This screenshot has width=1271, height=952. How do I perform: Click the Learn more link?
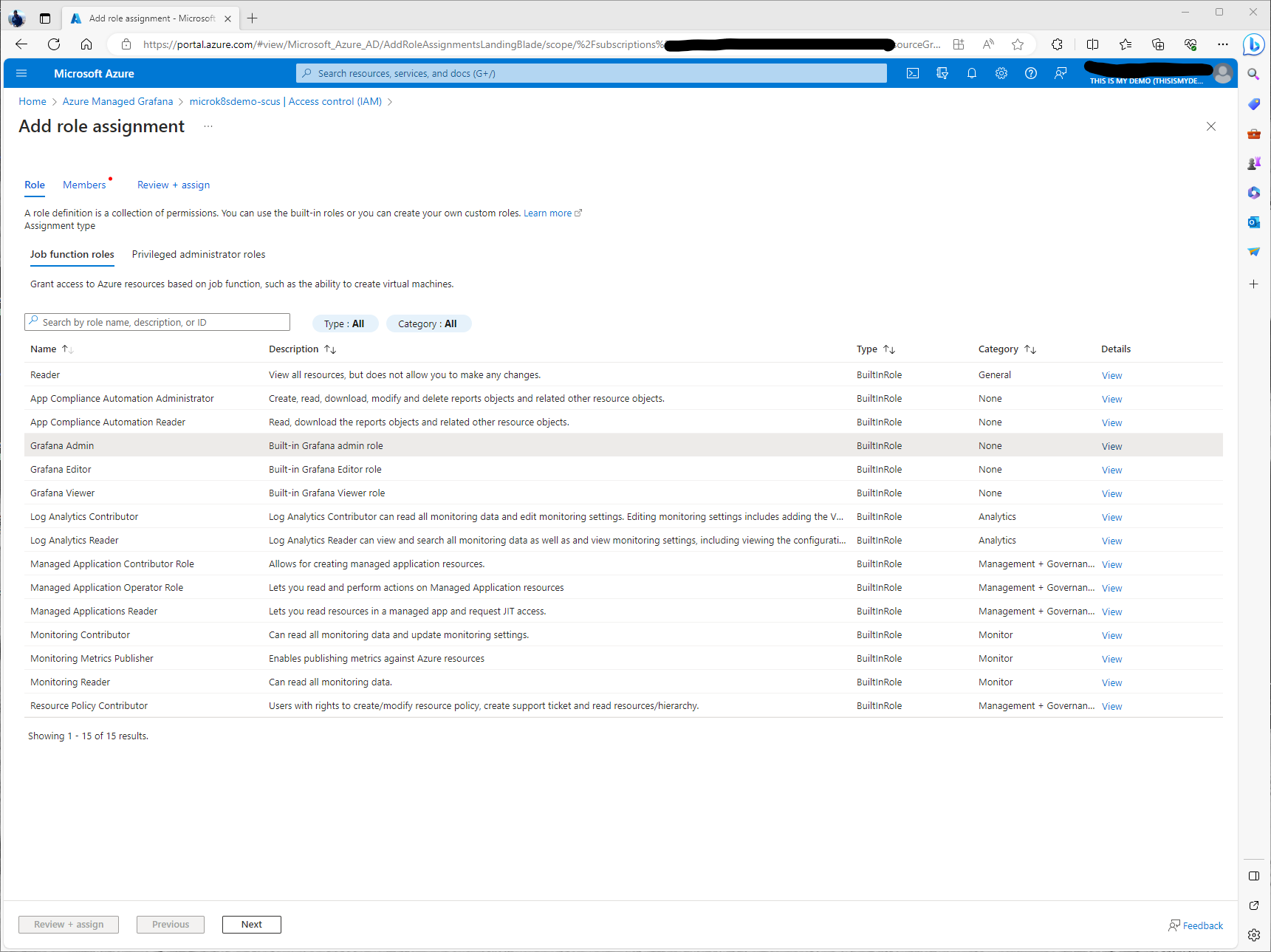(x=547, y=213)
